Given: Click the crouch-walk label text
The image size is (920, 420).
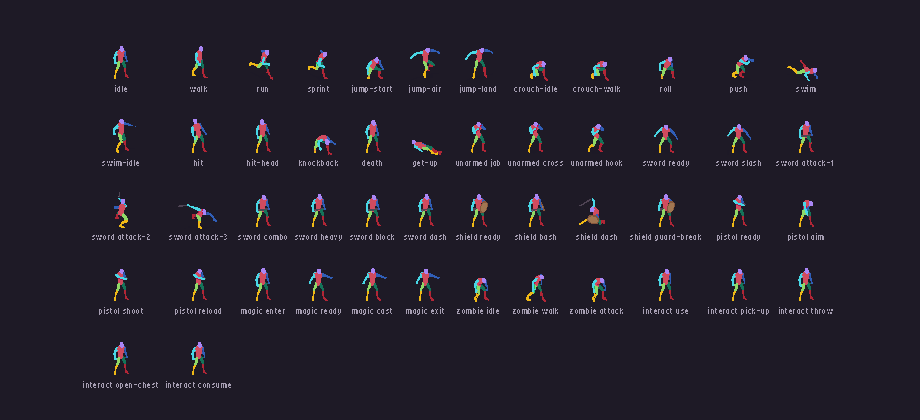Looking at the screenshot, I should coord(596,89).
